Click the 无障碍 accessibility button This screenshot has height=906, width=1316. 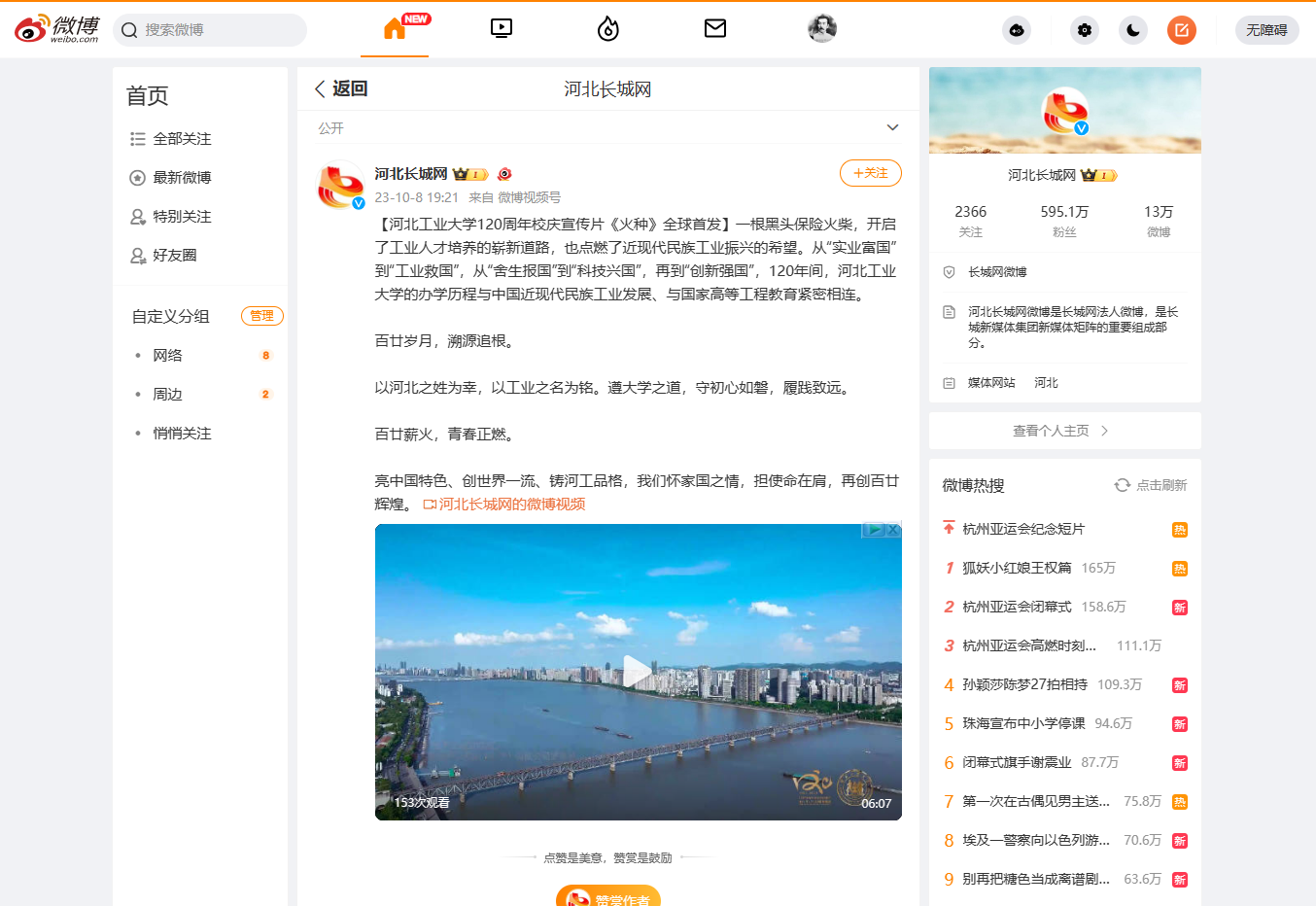[x=1267, y=30]
